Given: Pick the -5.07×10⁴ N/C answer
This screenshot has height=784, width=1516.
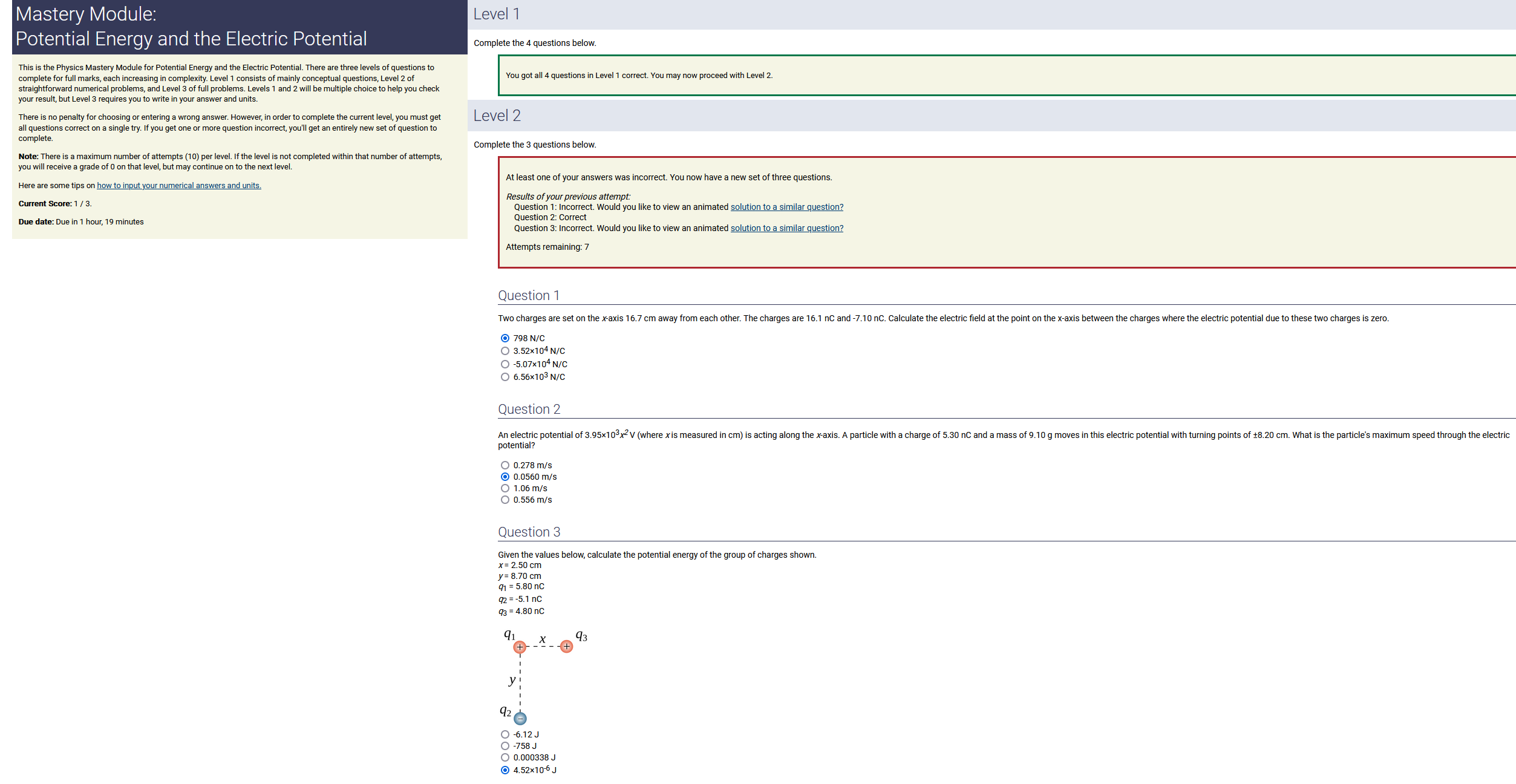Looking at the screenshot, I should tap(505, 364).
